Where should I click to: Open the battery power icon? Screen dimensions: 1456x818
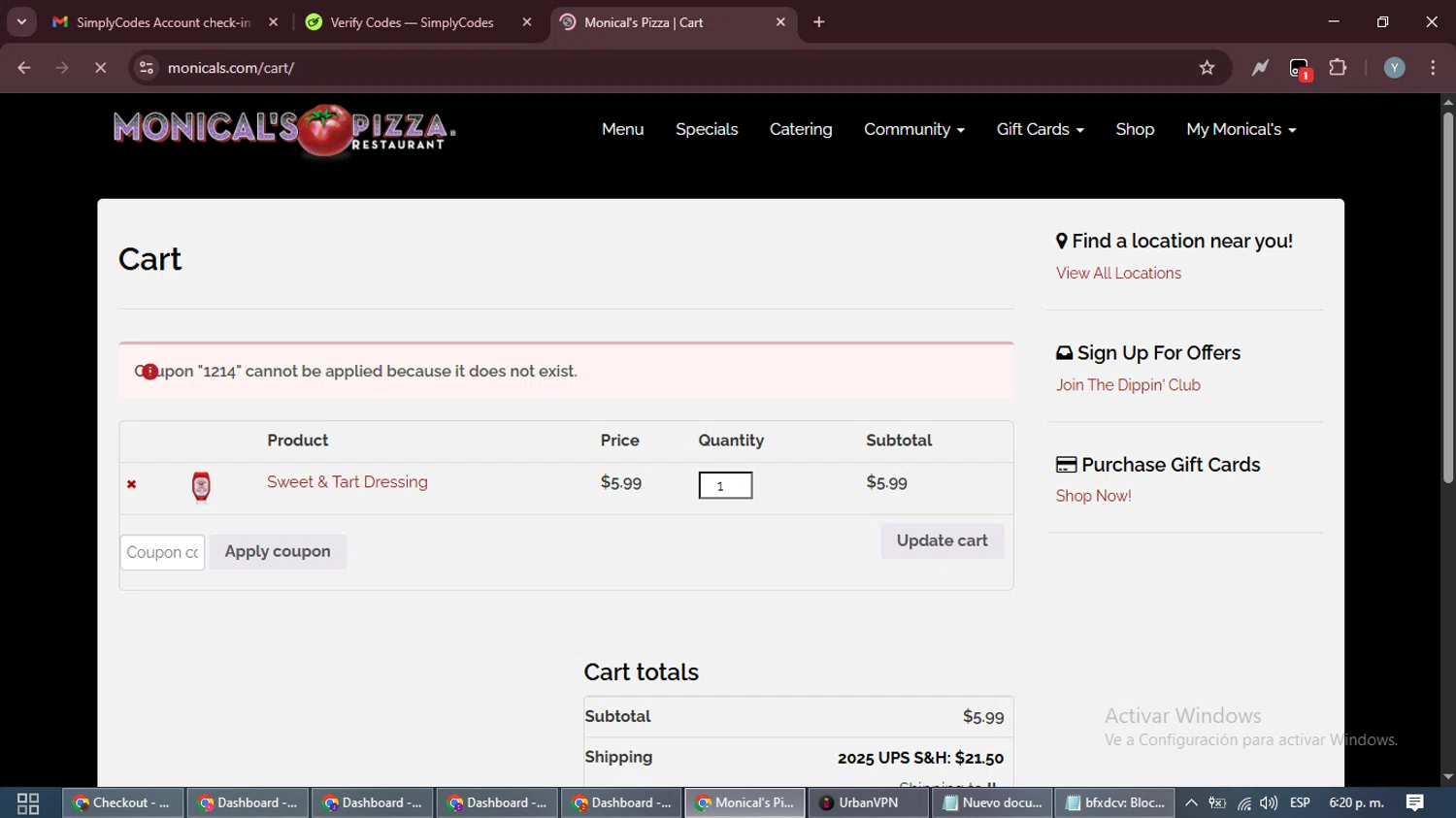click(x=1217, y=803)
